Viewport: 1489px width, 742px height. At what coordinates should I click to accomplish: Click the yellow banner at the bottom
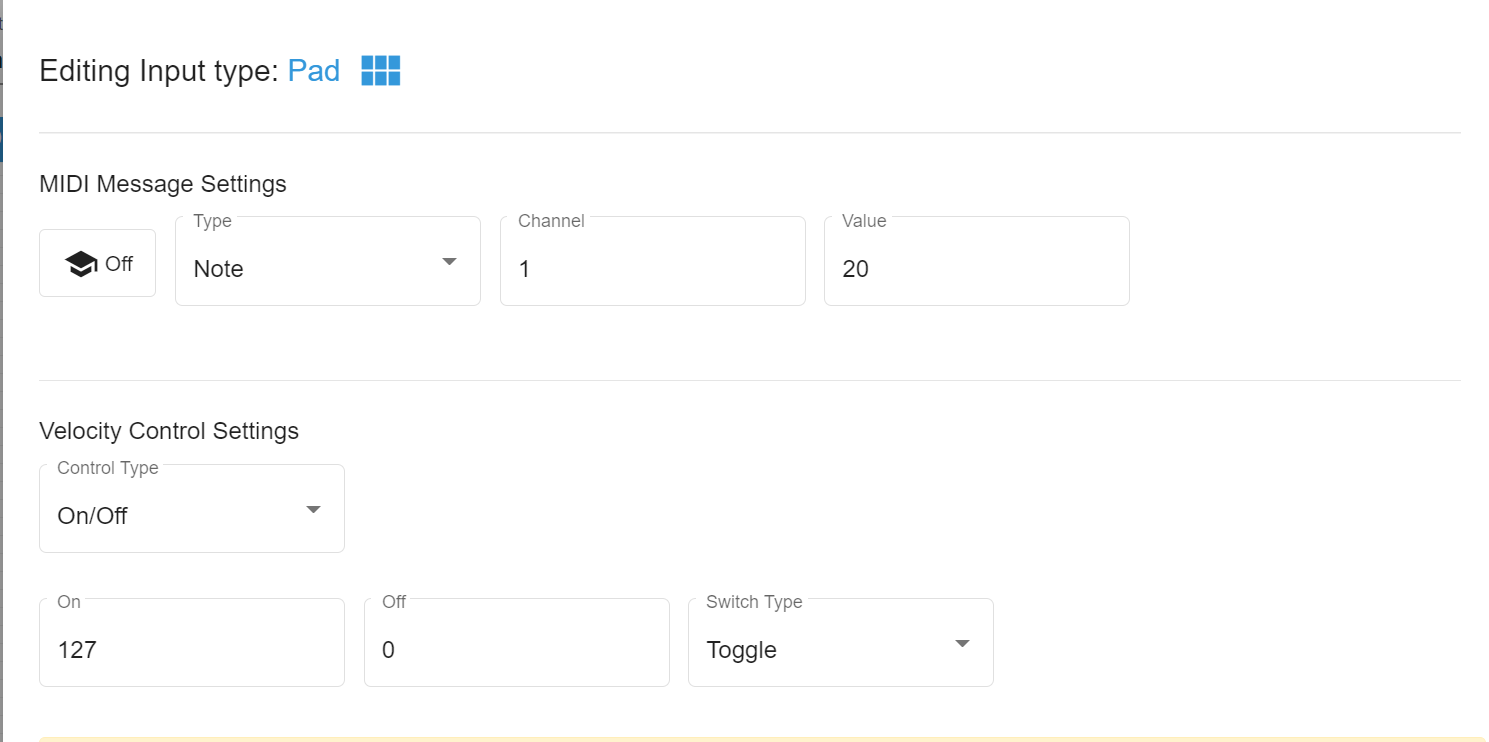(x=760, y=739)
